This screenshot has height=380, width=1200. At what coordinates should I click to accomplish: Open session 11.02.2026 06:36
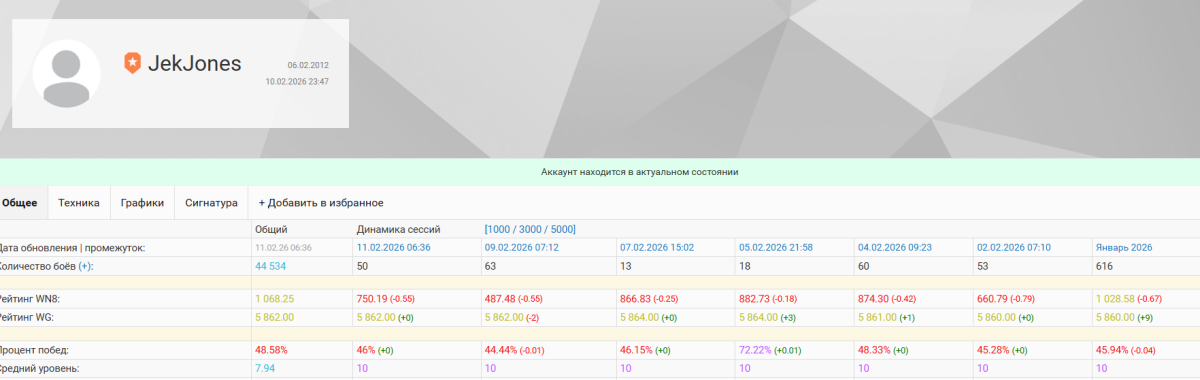[393, 247]
